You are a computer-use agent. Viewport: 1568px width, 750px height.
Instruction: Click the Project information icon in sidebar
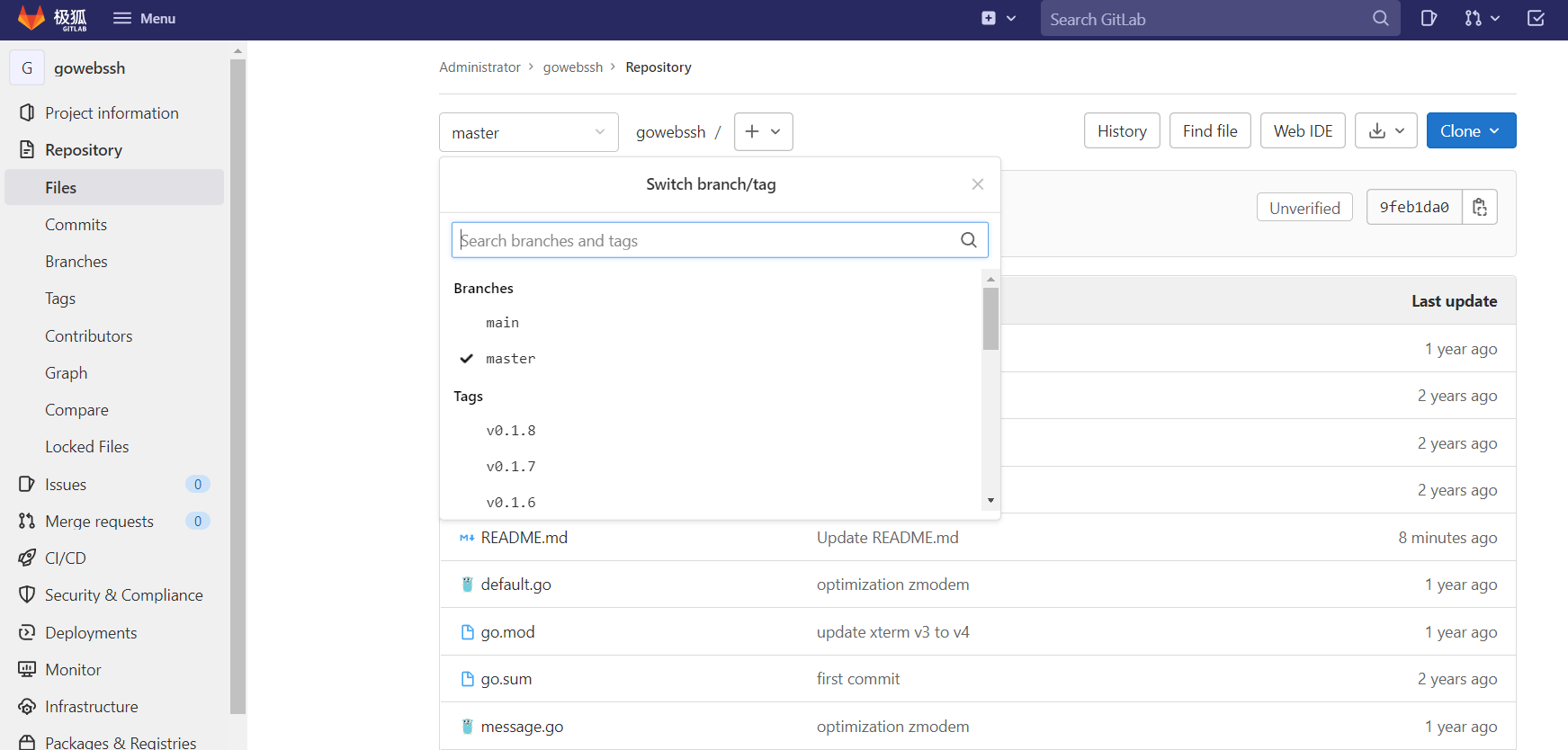[27, 112]
